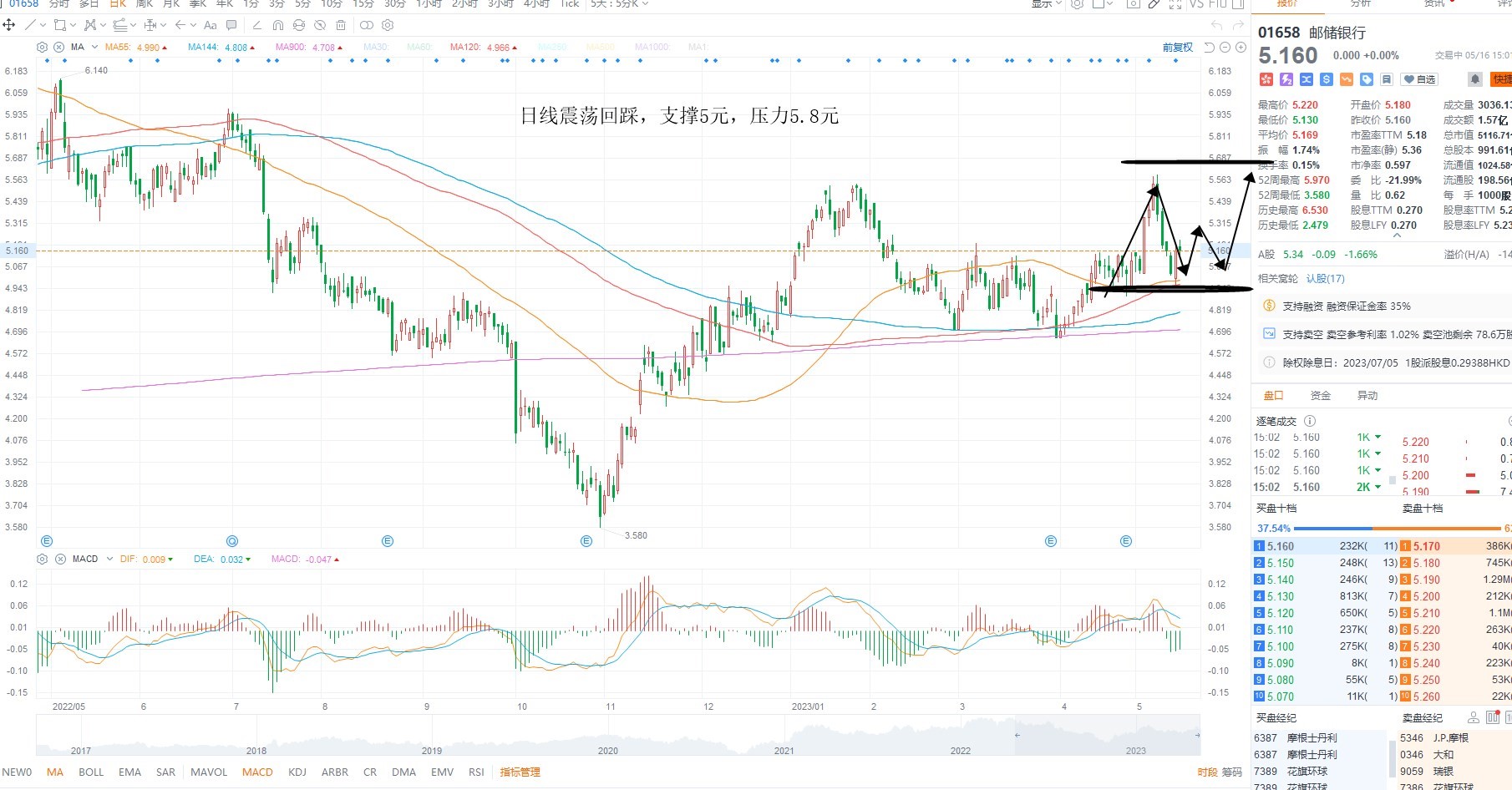Enable the RSI indicator
This screenshot has height=790, width=1512.
tap(476, 772)
